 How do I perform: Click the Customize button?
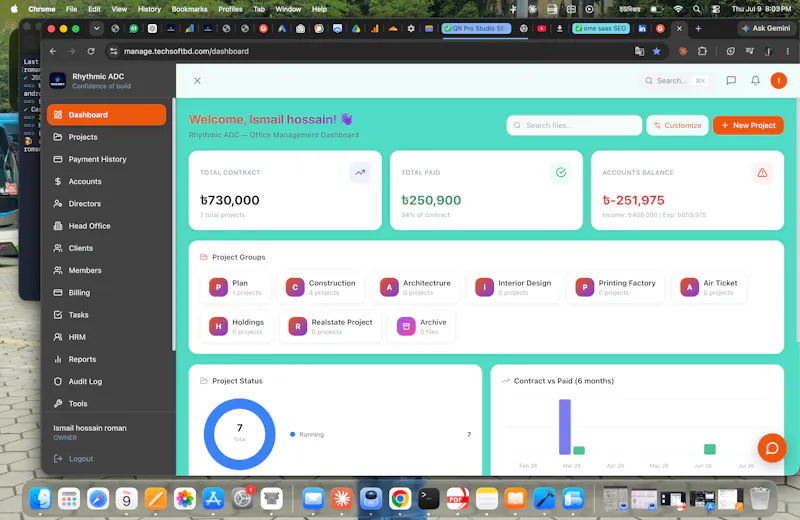677,125
